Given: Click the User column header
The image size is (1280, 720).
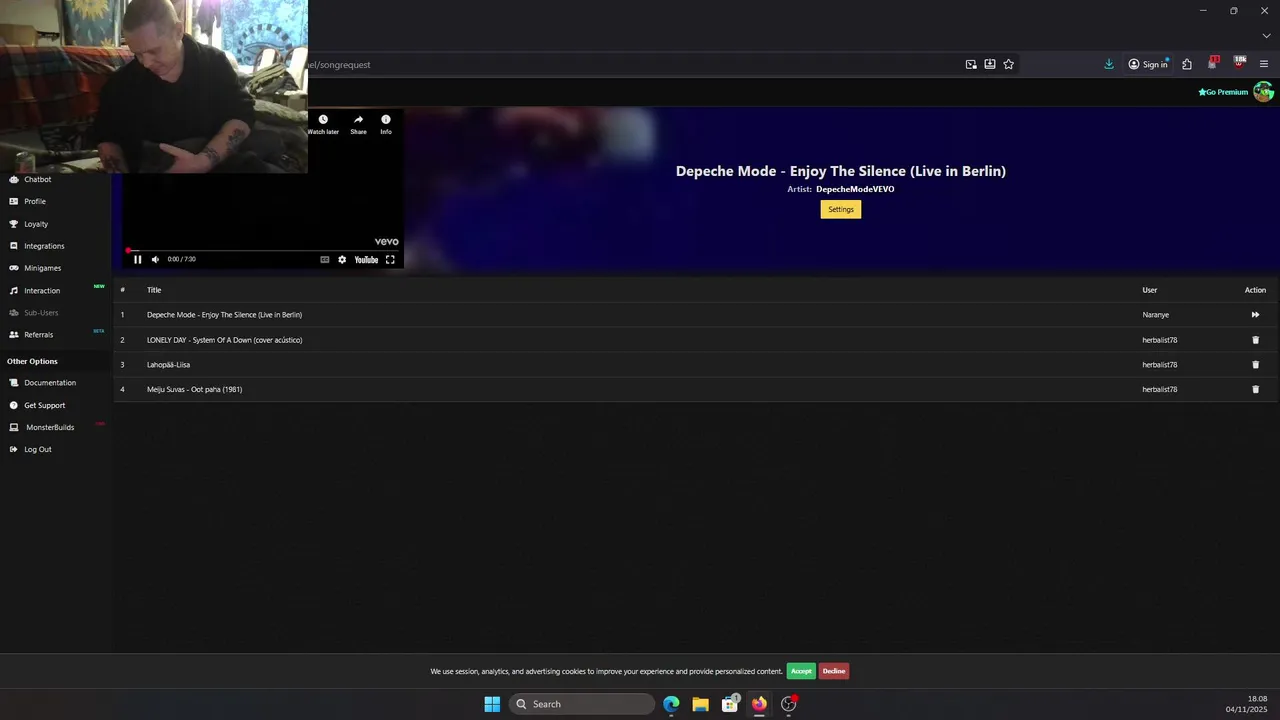Looking at the screenshot, I should [1150, 290].
